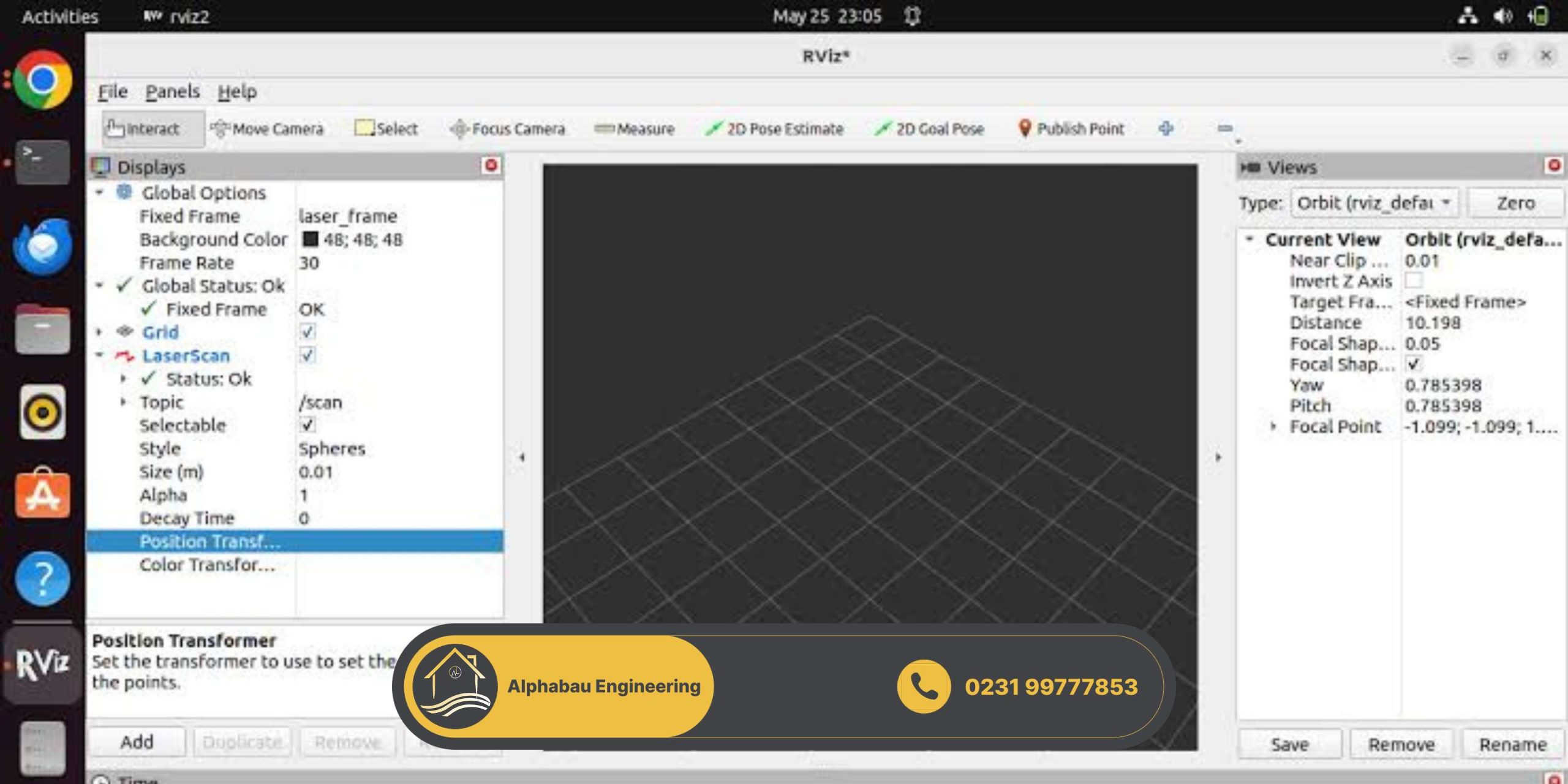Screen dimensions: 1568x784
Task: Click the Grid display eye icon
Action: pos(125,331)
